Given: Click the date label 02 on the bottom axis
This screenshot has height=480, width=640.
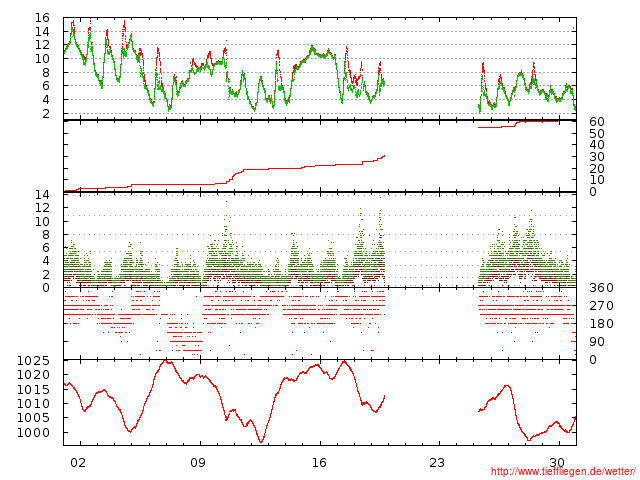Looking at the screenshot, I should pos(78,462).
